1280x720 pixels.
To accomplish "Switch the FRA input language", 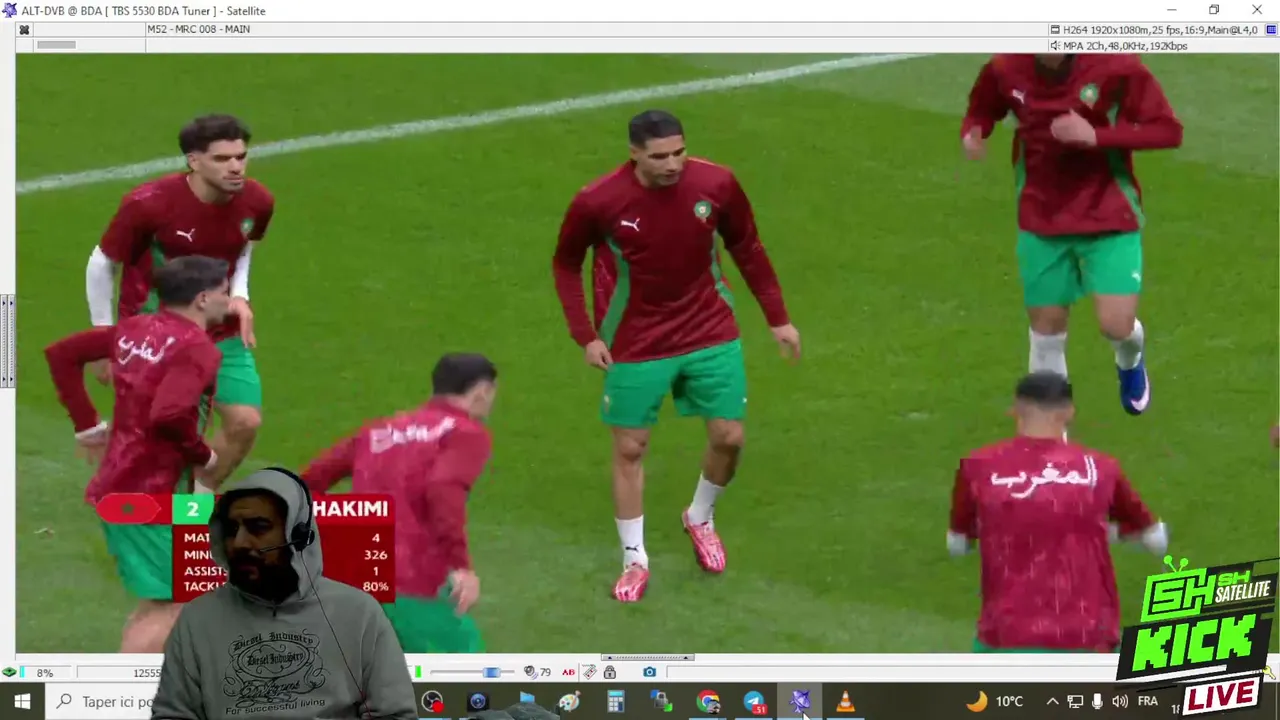I will tap(1147, 701).
